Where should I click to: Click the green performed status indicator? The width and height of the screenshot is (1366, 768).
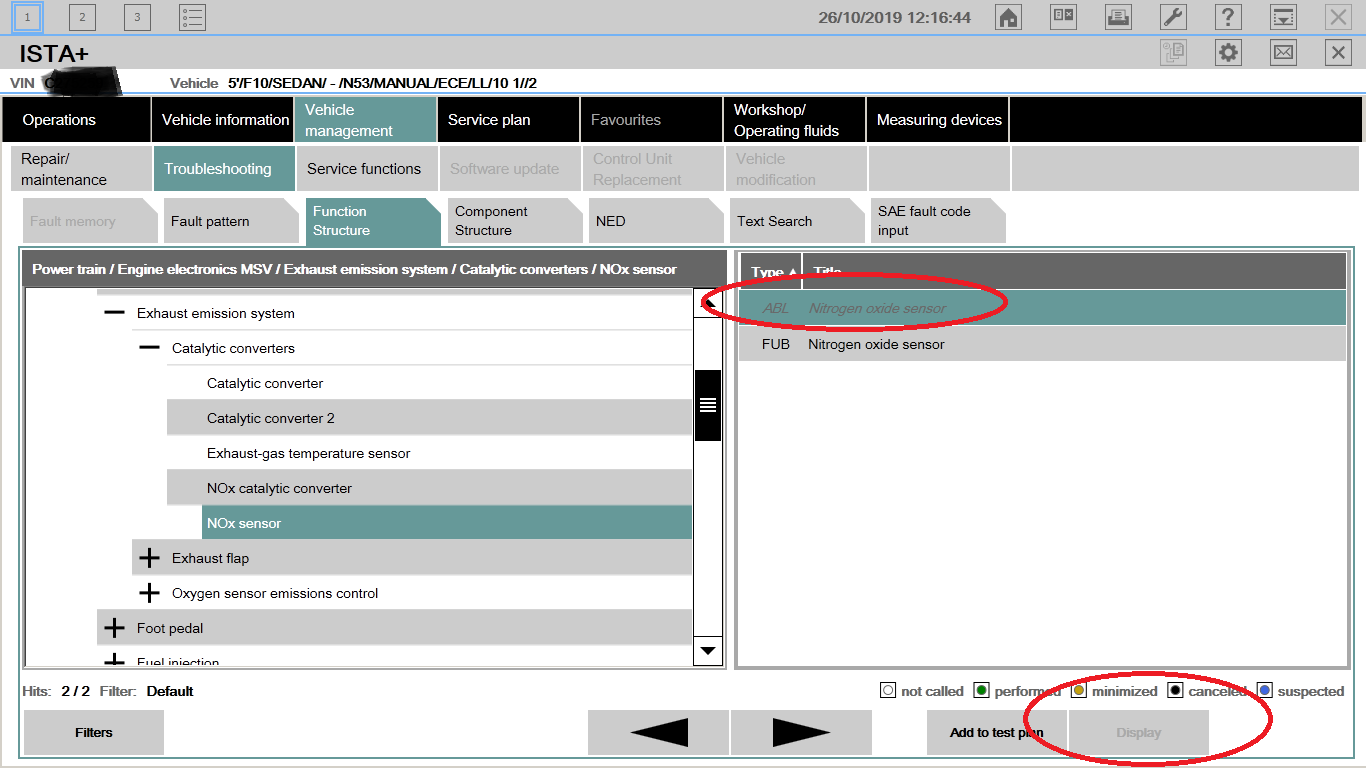pos(981,691)
